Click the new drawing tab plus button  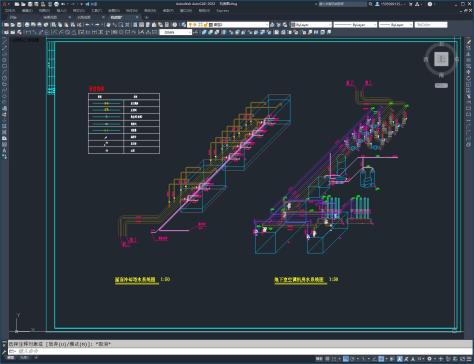pos(146,17)
